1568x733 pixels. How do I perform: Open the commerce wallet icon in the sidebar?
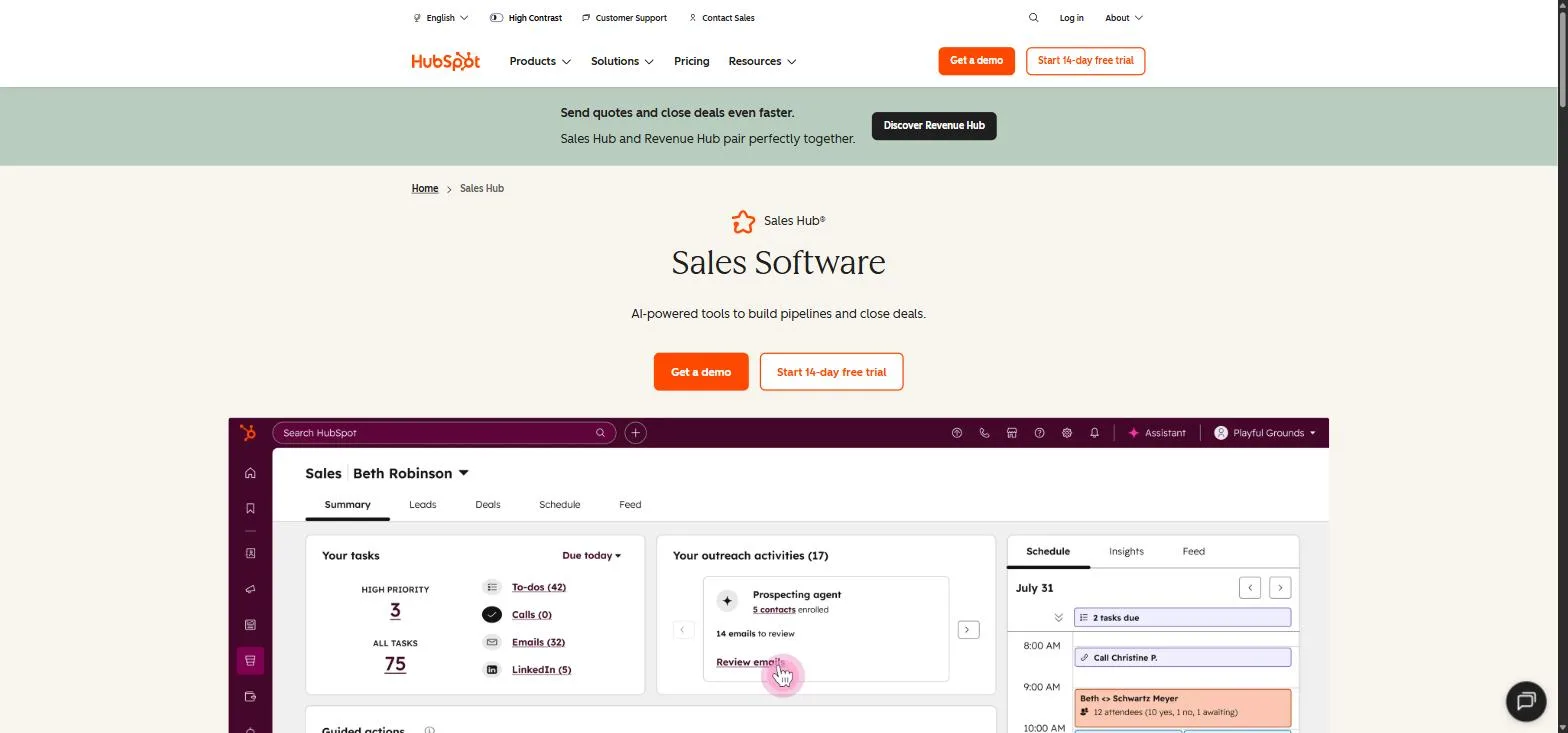tap(250, 696)
